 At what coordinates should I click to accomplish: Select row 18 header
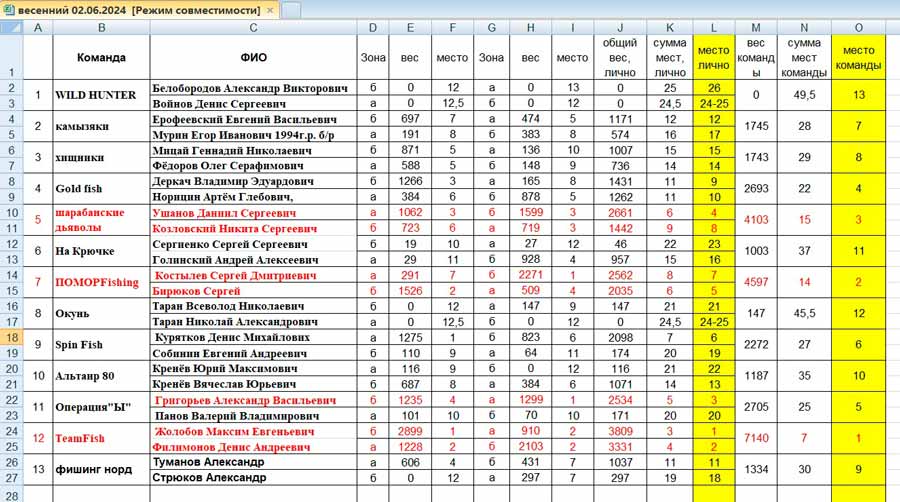click(x=11, y=337)
